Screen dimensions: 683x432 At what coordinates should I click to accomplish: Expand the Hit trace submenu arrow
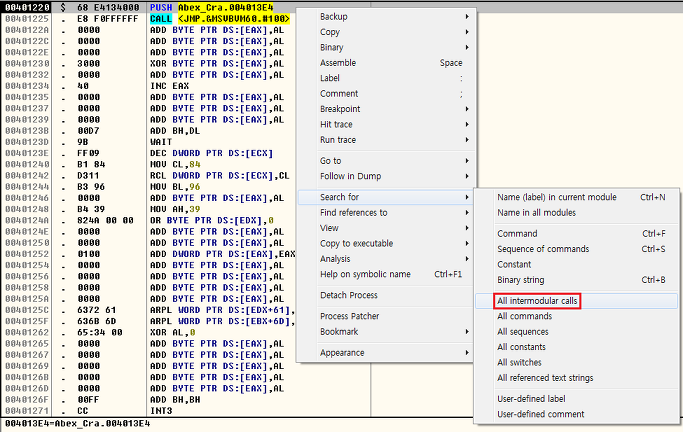click(x=467, y=125)
